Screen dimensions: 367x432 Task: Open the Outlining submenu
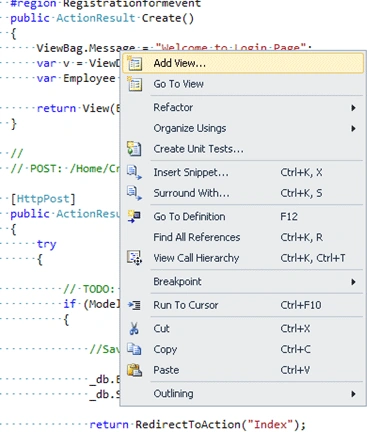click(x=243, y=393)
